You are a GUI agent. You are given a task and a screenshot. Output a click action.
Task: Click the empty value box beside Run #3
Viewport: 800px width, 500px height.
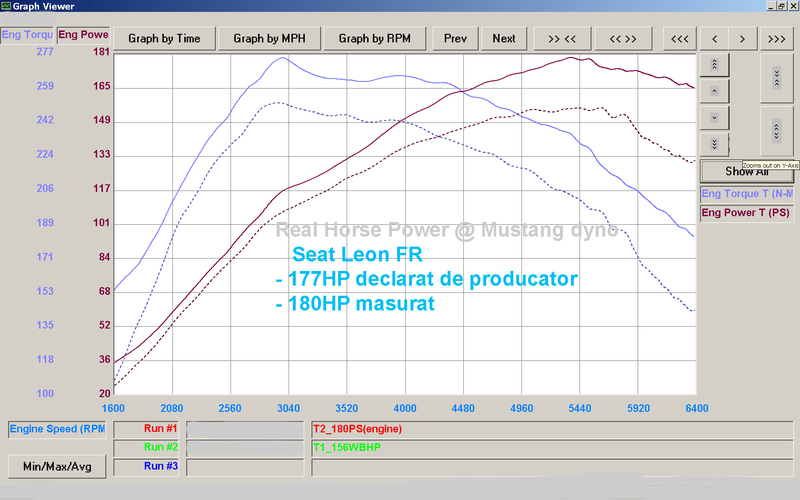click(x=245, y=466)
